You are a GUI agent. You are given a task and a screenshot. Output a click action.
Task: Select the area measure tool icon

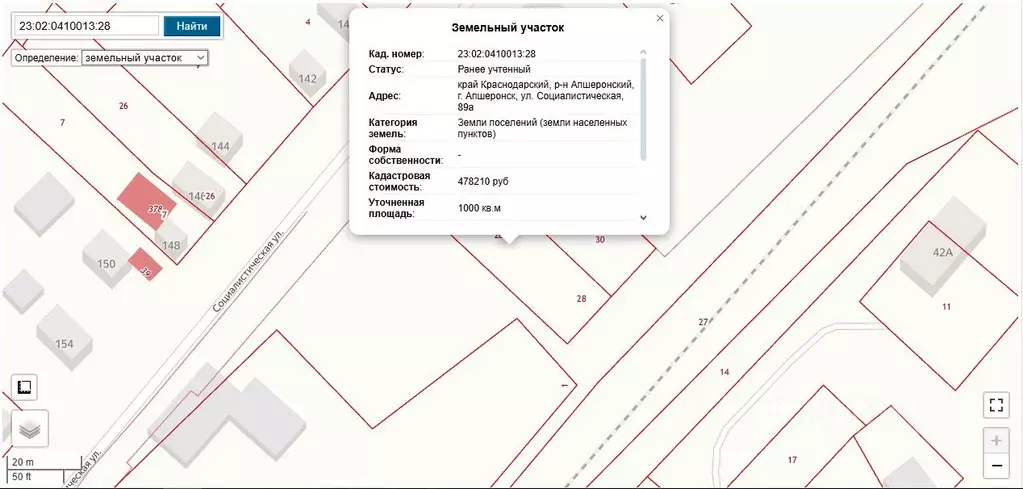pyautogui.click(x=25, y=387)
